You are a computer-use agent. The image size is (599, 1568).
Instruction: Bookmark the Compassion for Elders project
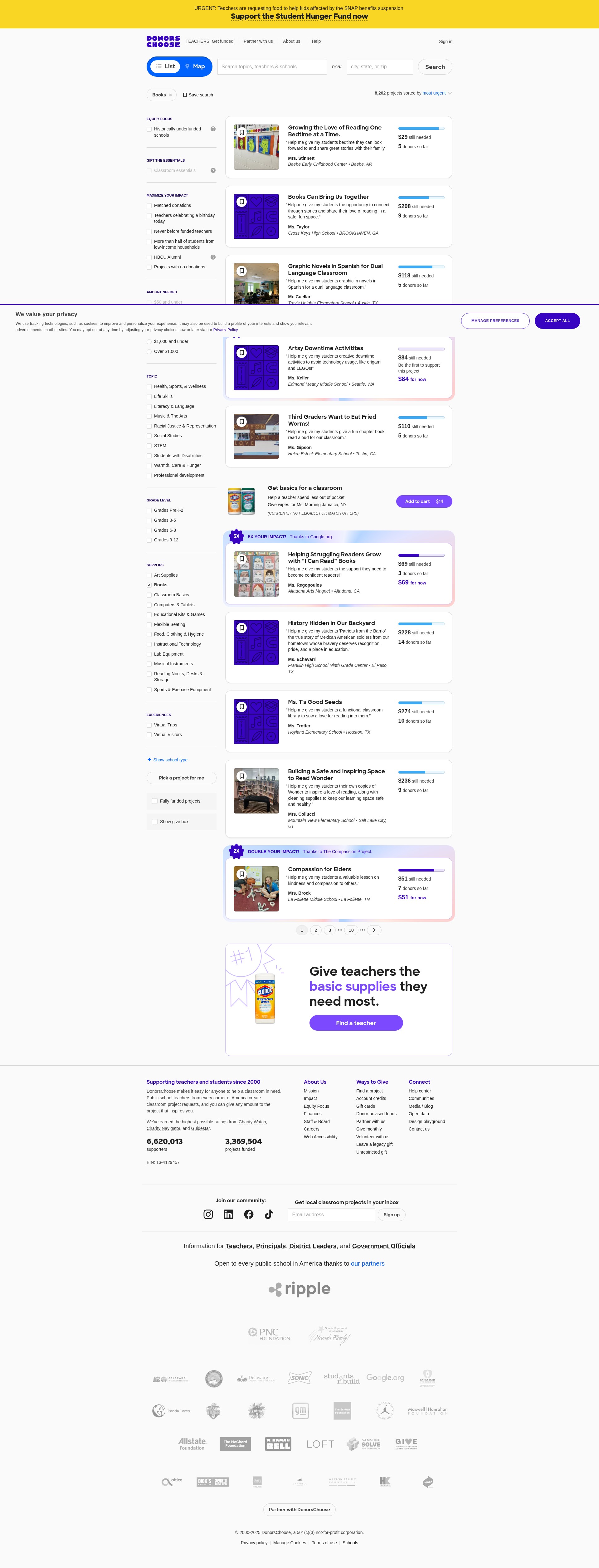point(242,874)
